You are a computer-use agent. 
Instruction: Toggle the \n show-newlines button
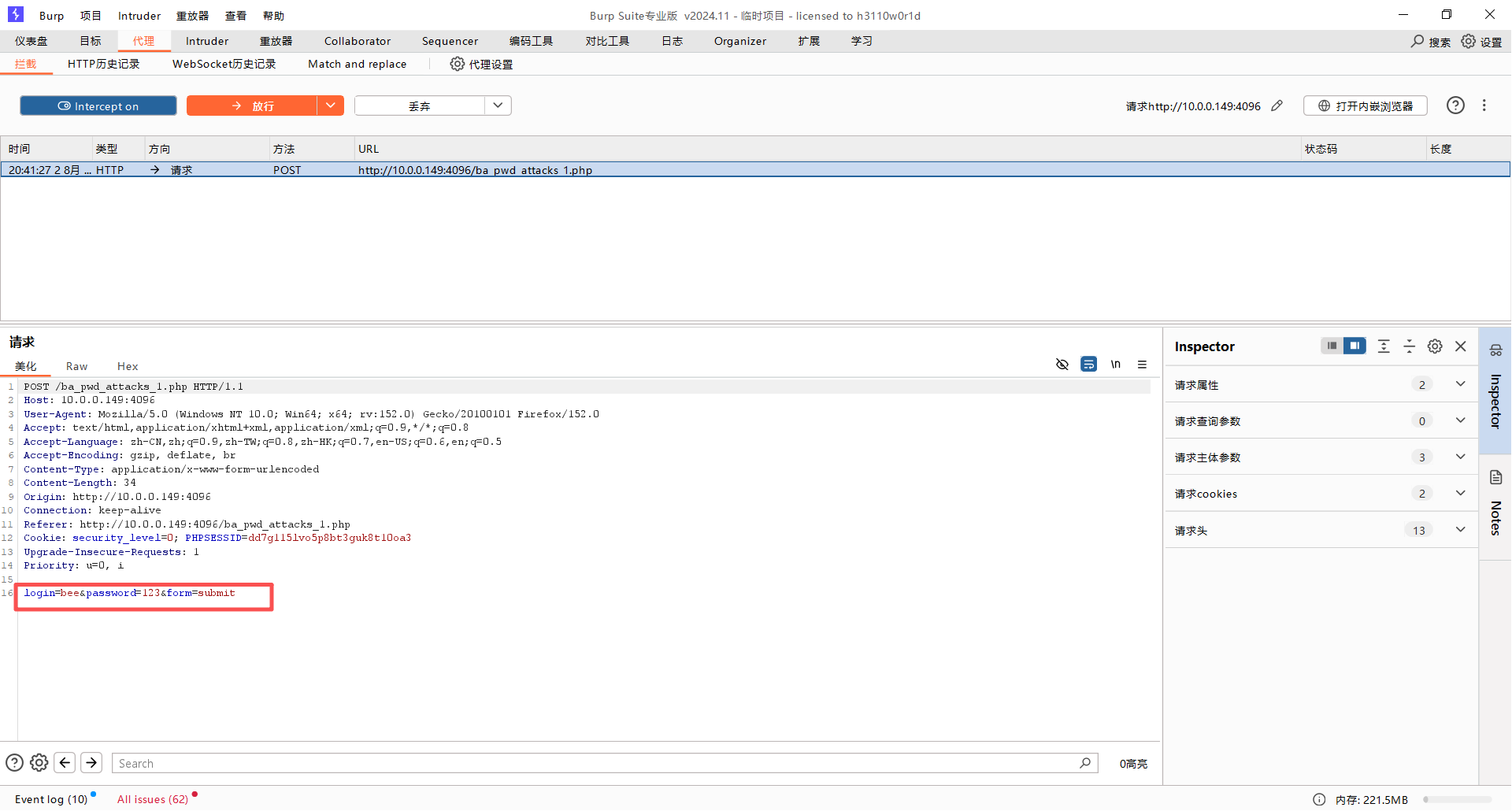(x=1116, y=364)
